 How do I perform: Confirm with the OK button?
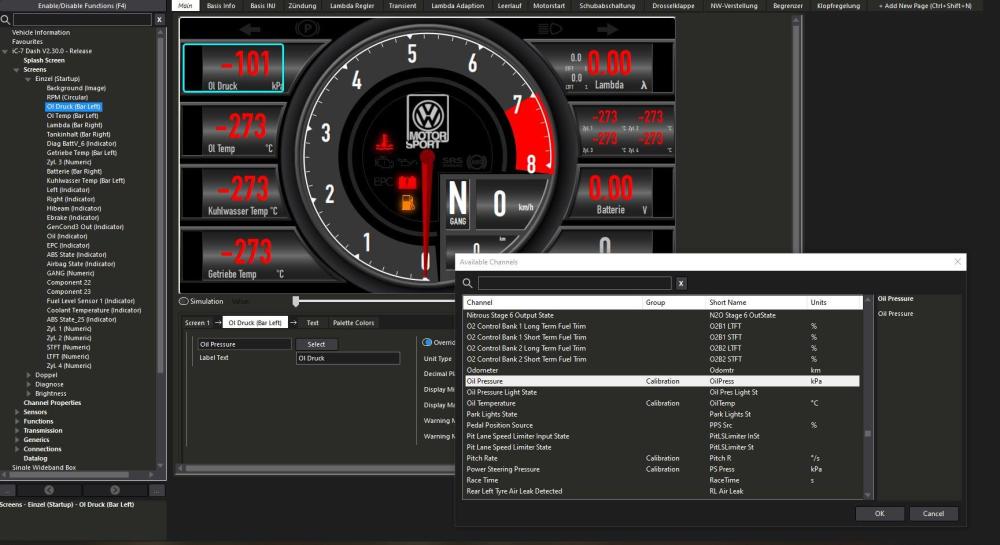[879, 514]
